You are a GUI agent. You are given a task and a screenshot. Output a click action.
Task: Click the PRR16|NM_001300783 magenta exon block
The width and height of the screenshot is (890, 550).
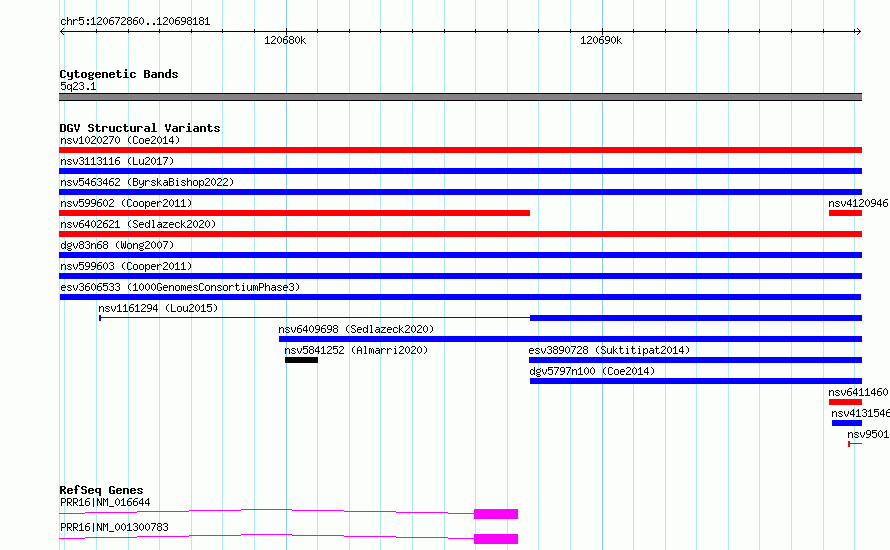click(496, 539)
